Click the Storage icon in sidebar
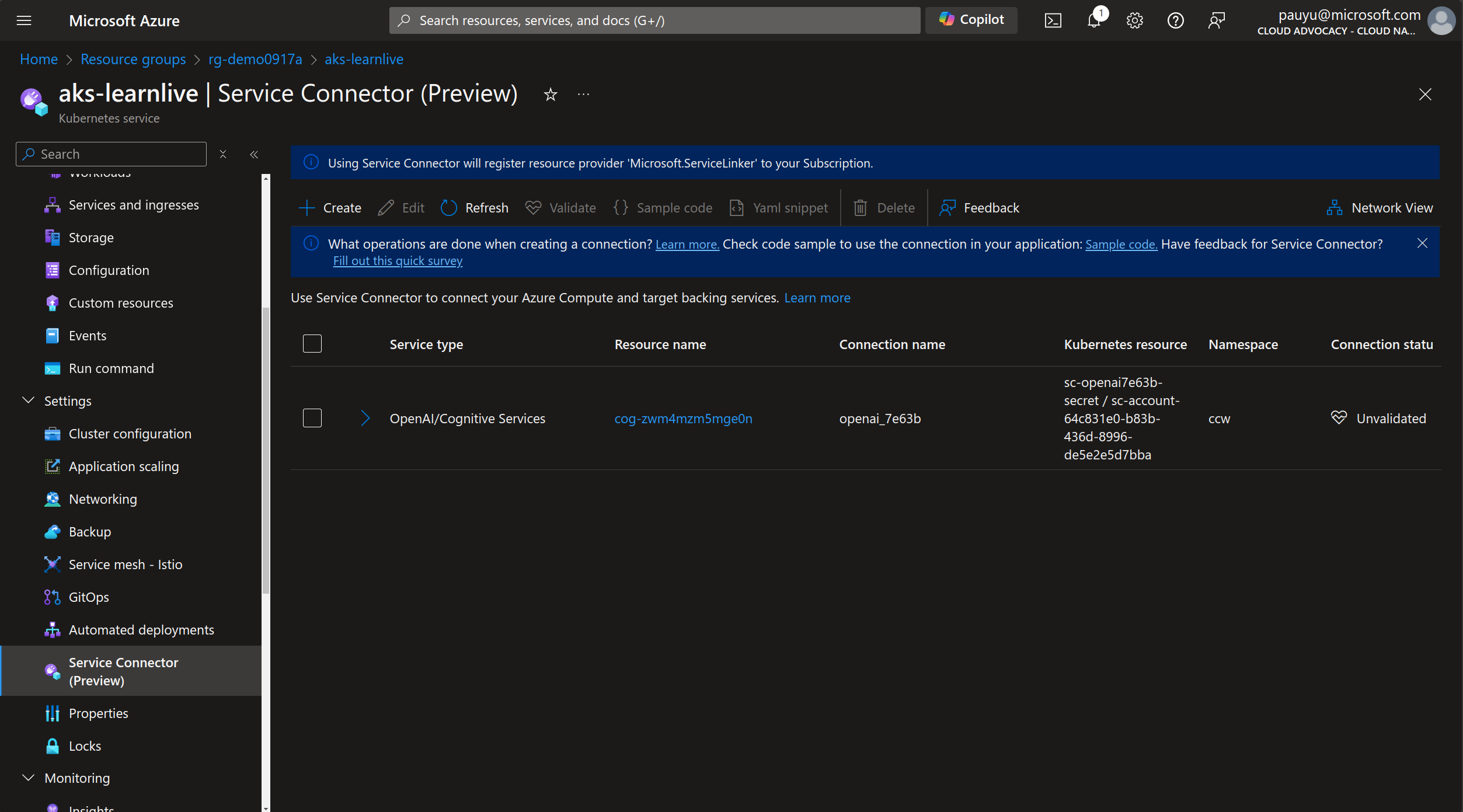 (53, 238)
